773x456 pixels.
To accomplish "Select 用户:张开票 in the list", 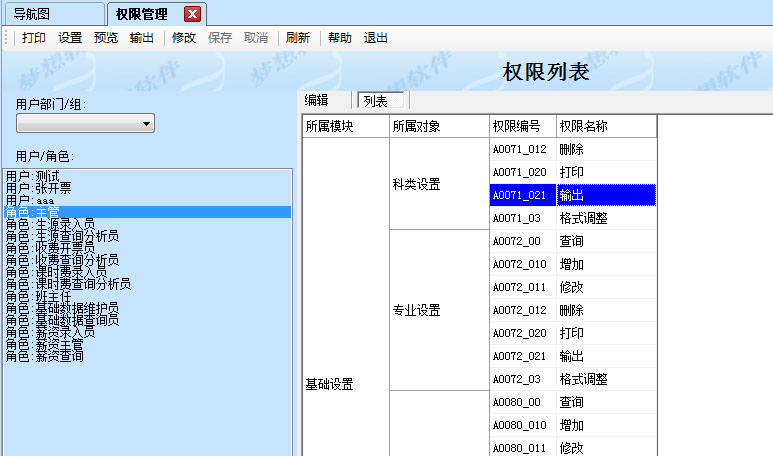I will click(147, 188).
